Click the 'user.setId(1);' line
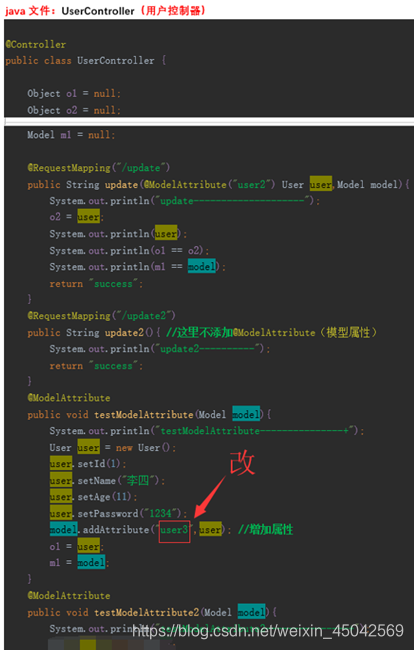Image resolution: width=414 pixels, height=650 pixels. point(88,464)
